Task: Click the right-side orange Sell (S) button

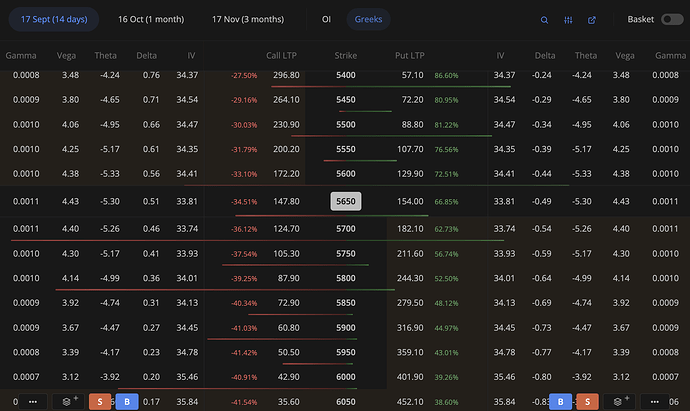Action: 589,401
